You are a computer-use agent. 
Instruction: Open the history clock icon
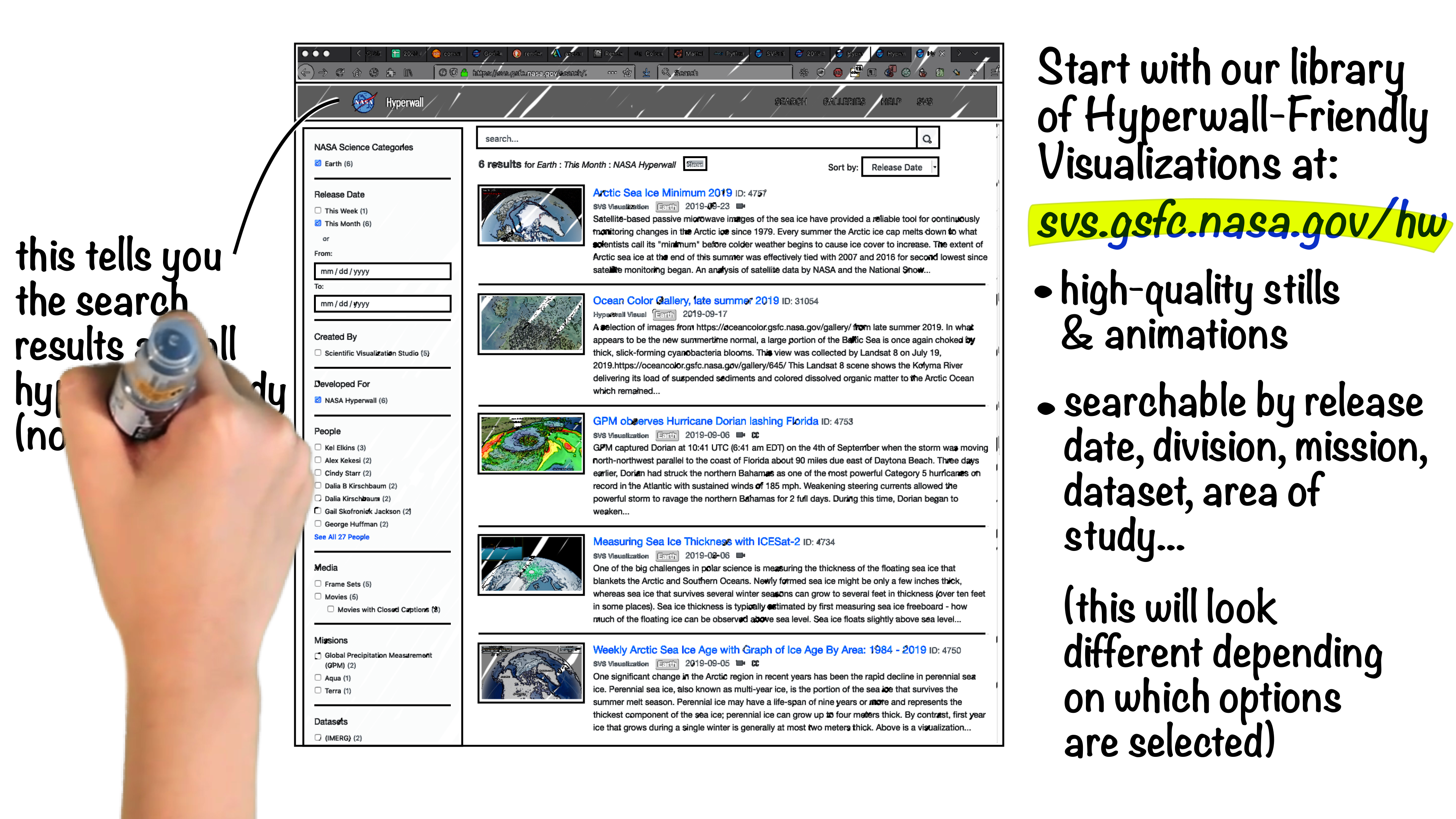pos(373,72)
